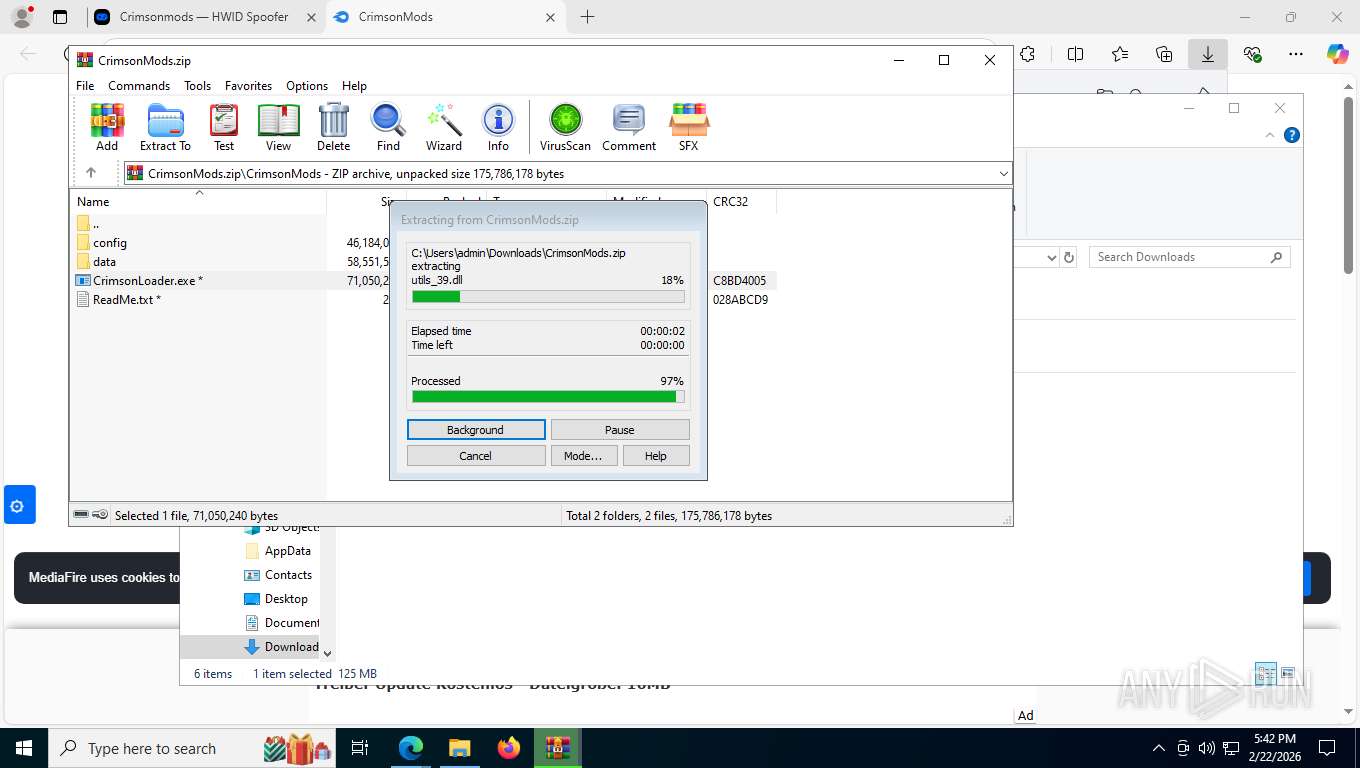Image resolution: width=1360 pixels, height=768 pixels.
Task: Open the Wizard wand icon
Action: click(444, 127)
